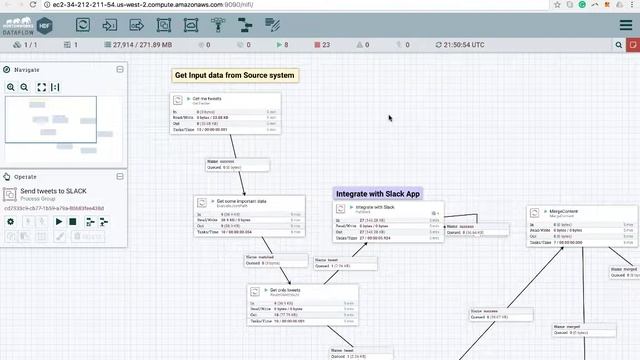This screenshot has height=360, width=640.
Task: Select the Output Port toolbar icon
Action: [136, 25]
